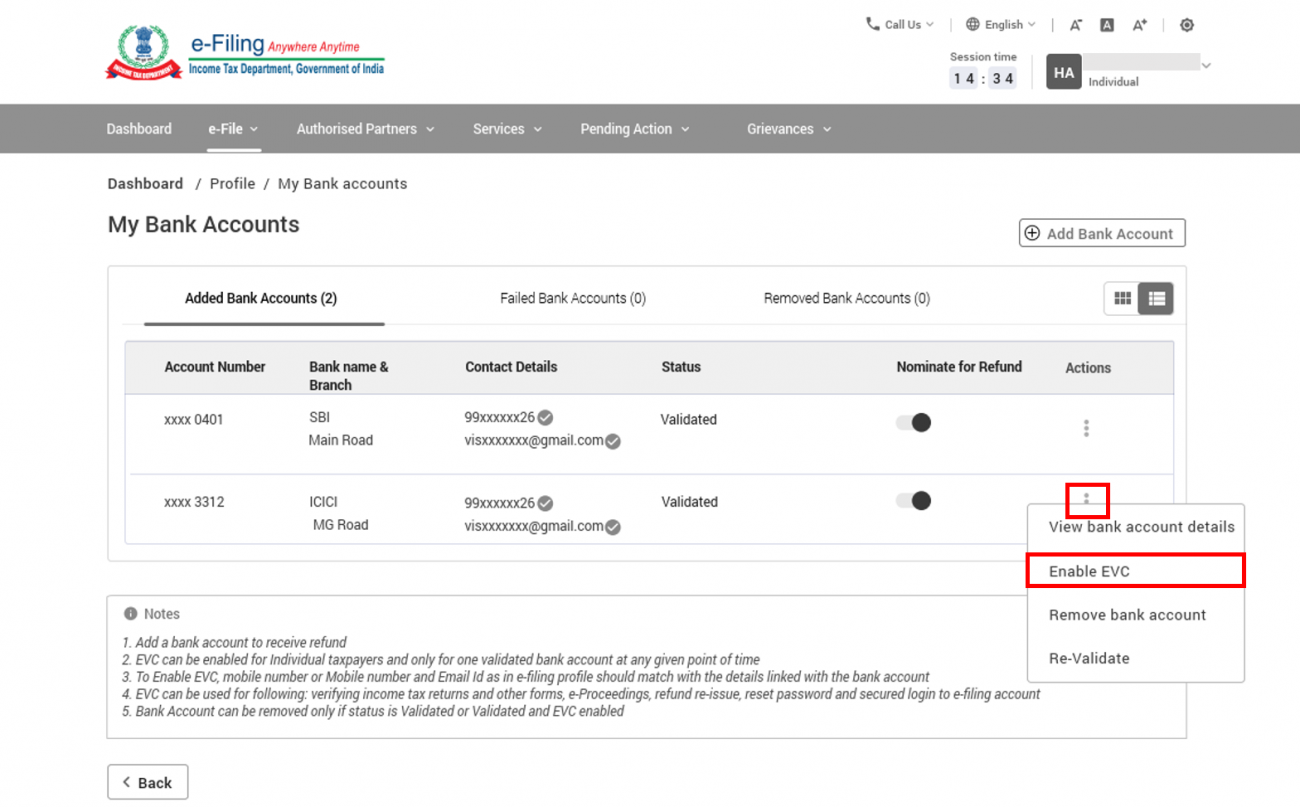Expand the e-File menu chevron

(x=255, y=128)
